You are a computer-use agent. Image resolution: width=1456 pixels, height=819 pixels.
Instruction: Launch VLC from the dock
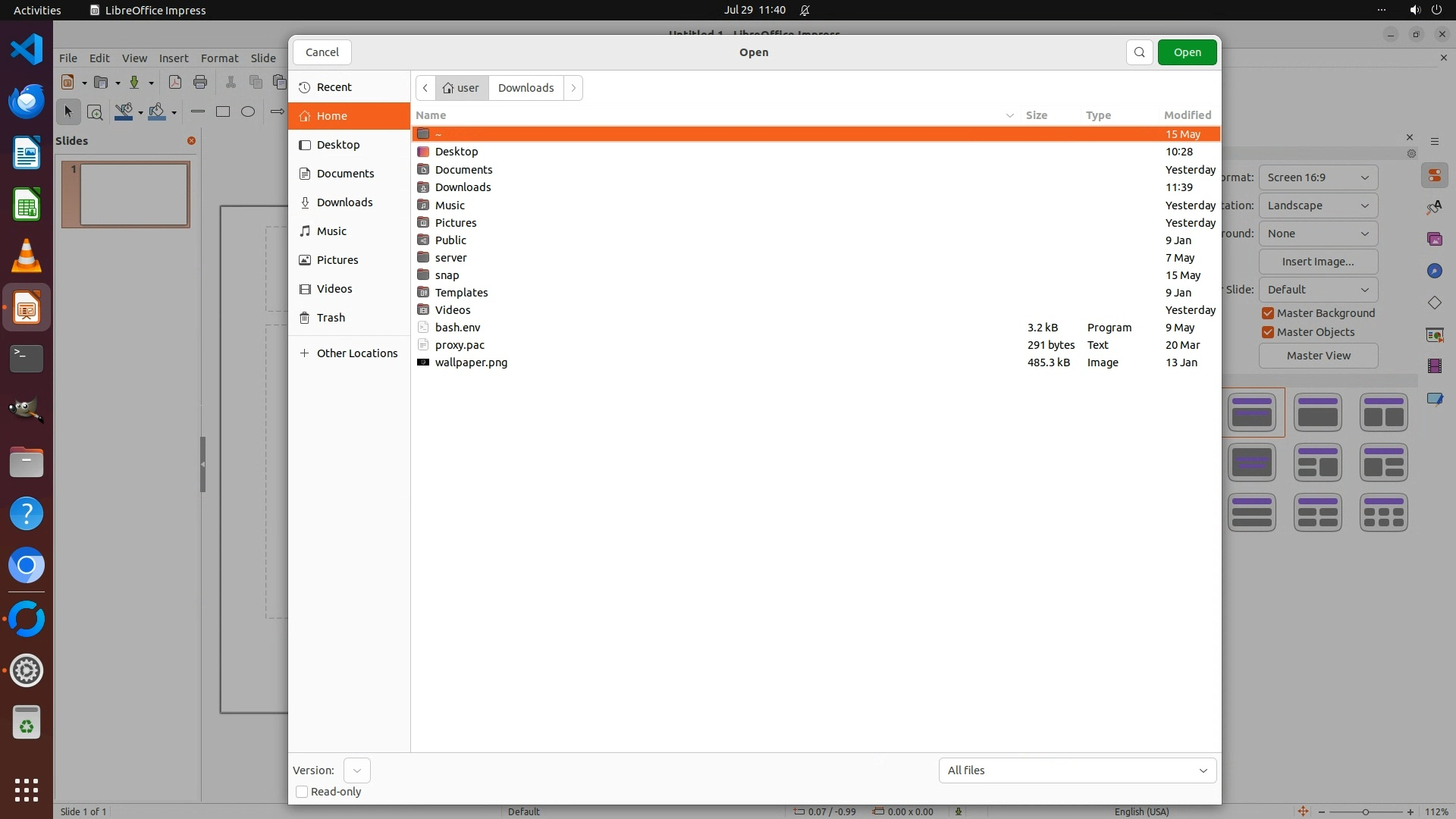(27, 256)
